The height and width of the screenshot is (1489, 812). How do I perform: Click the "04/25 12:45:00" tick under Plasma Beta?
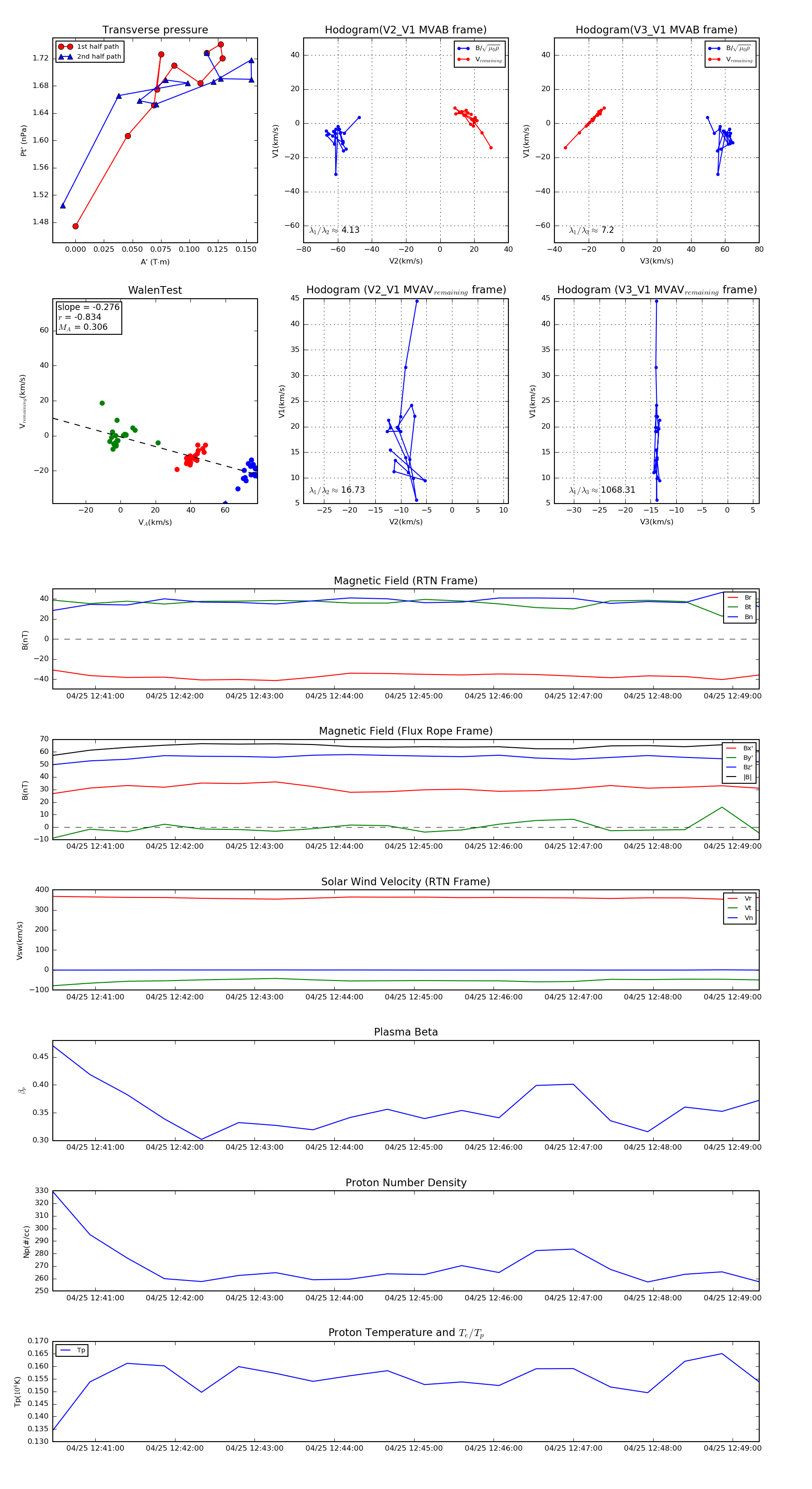414,1147
